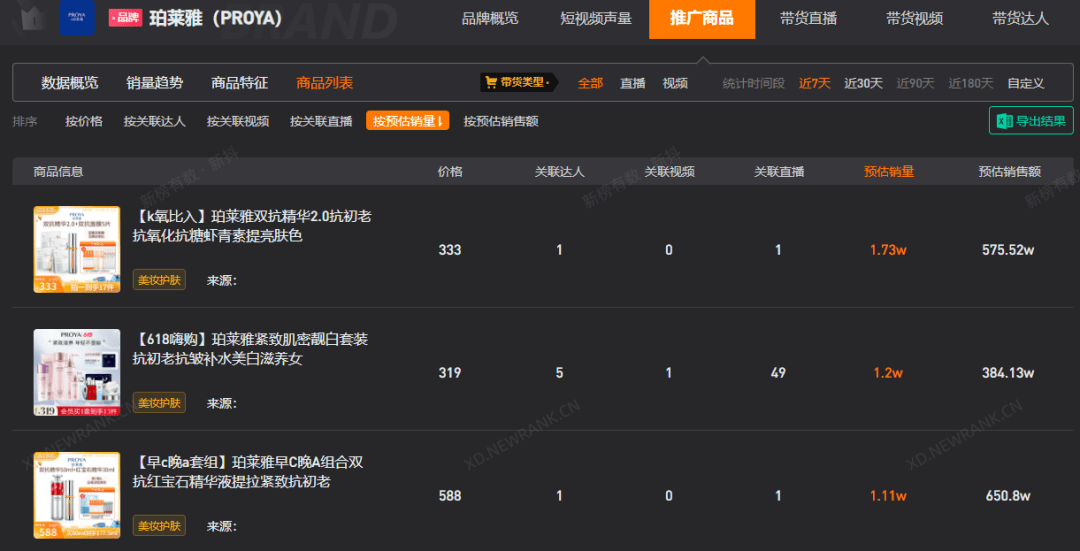Viewport: 1080px width, 551px height.
Task: Click estimated sales value 1.11w
Action: [888, 496]
